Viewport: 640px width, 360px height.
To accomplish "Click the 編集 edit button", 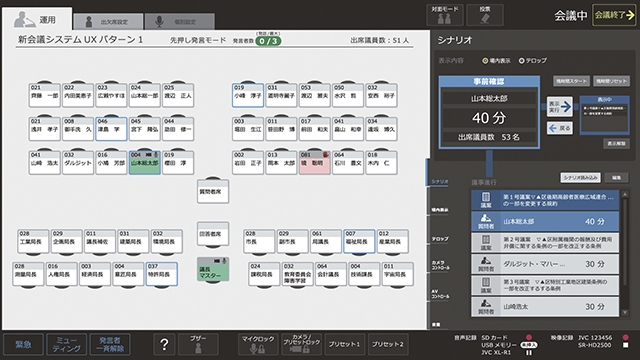I will pyautogui.click(x=616, y=178).
